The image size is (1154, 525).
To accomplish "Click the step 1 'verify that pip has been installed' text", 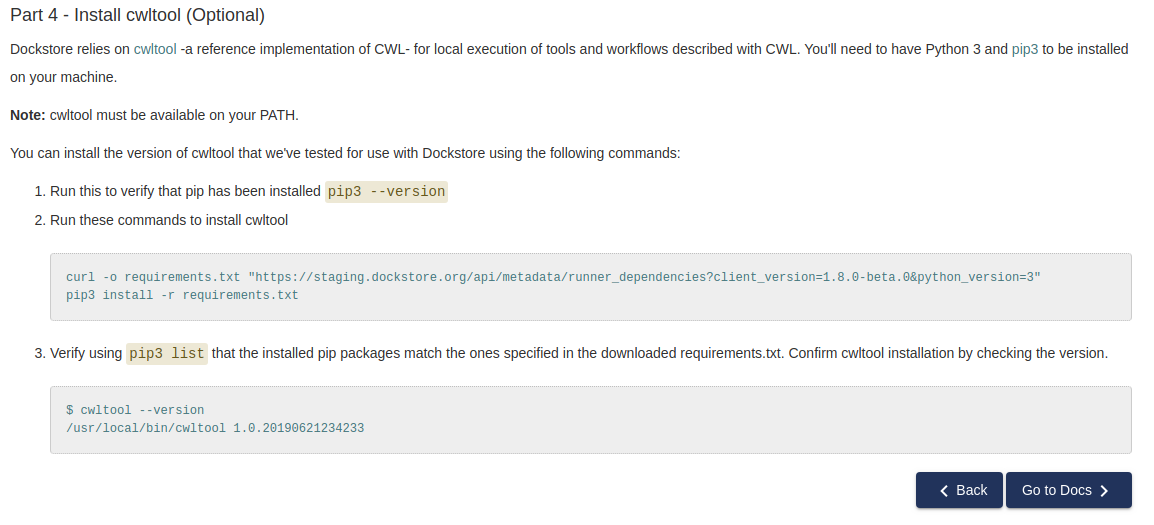I will [x=185, y=191].
